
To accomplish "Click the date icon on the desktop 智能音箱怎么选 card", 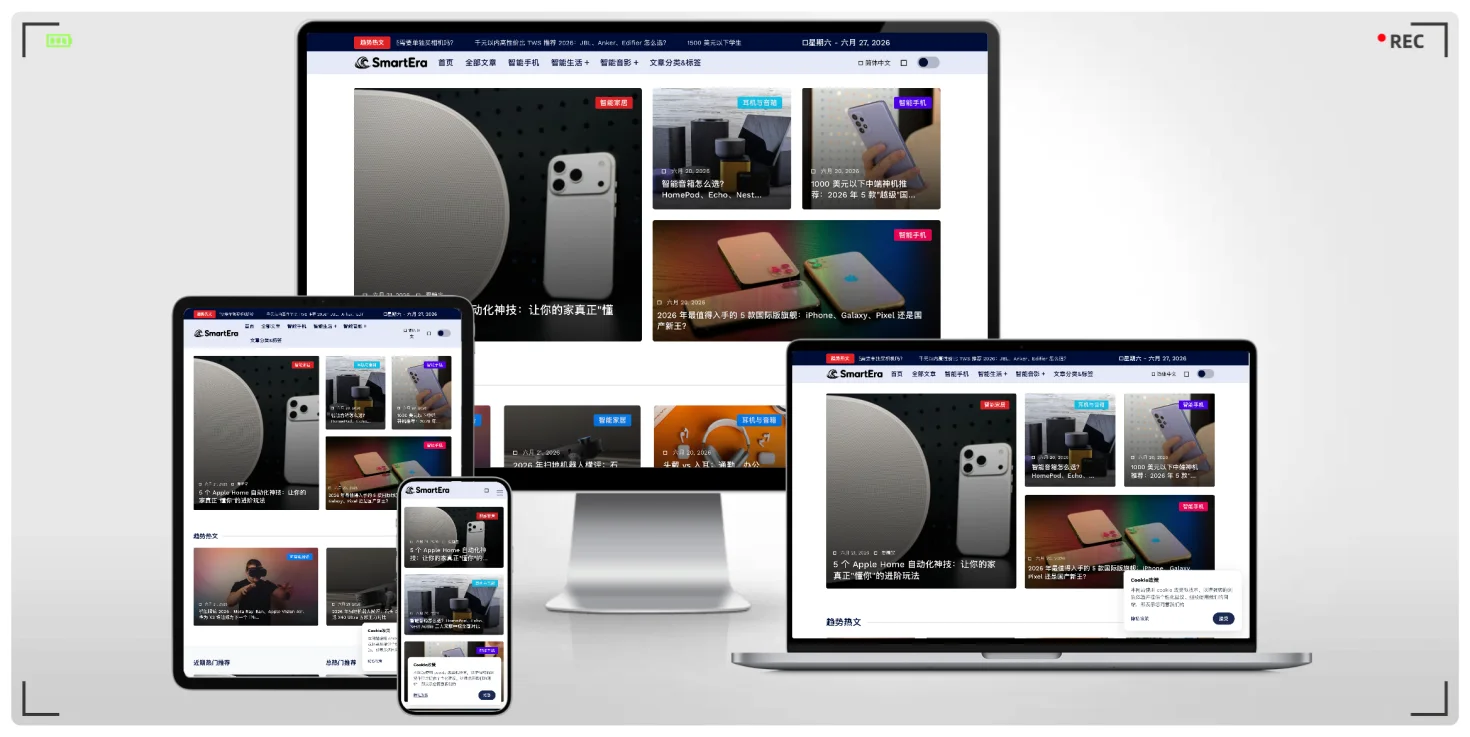I will tap(664, 171).
